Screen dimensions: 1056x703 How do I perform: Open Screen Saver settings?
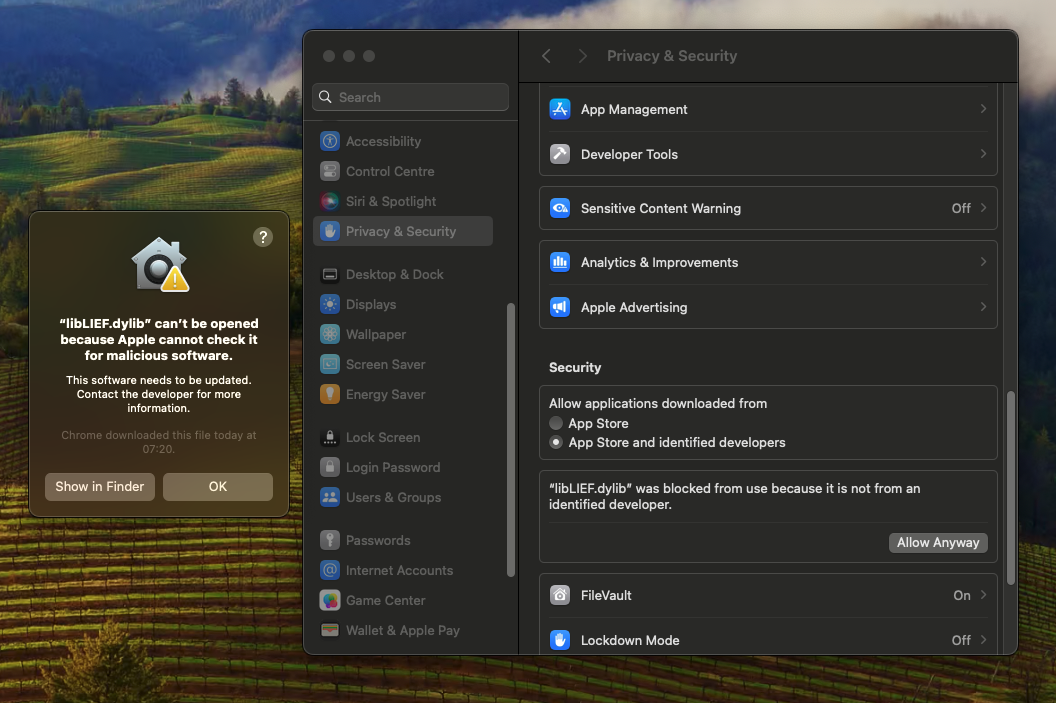pos(403,364)
